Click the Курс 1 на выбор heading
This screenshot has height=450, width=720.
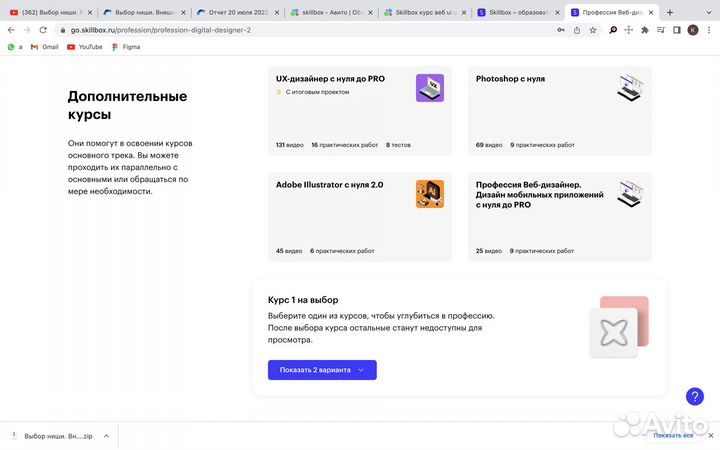point(303,300)
